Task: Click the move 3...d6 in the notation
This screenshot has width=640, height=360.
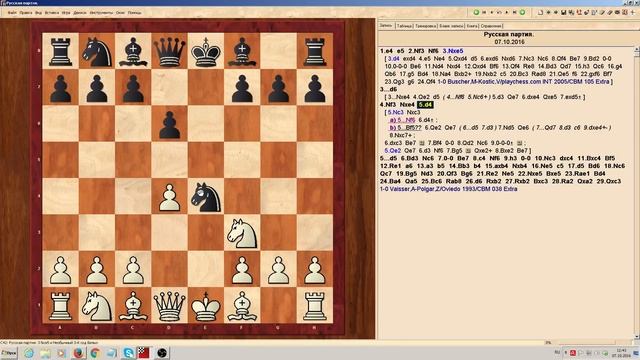Action: [x=388, y=89]
